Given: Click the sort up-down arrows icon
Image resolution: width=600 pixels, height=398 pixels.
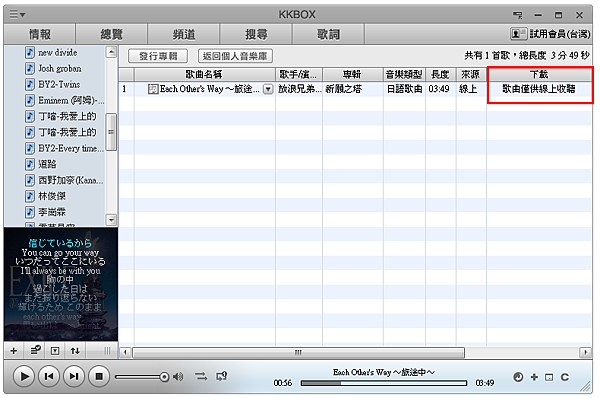Looking at the screenshot, I should coord(75,351).
